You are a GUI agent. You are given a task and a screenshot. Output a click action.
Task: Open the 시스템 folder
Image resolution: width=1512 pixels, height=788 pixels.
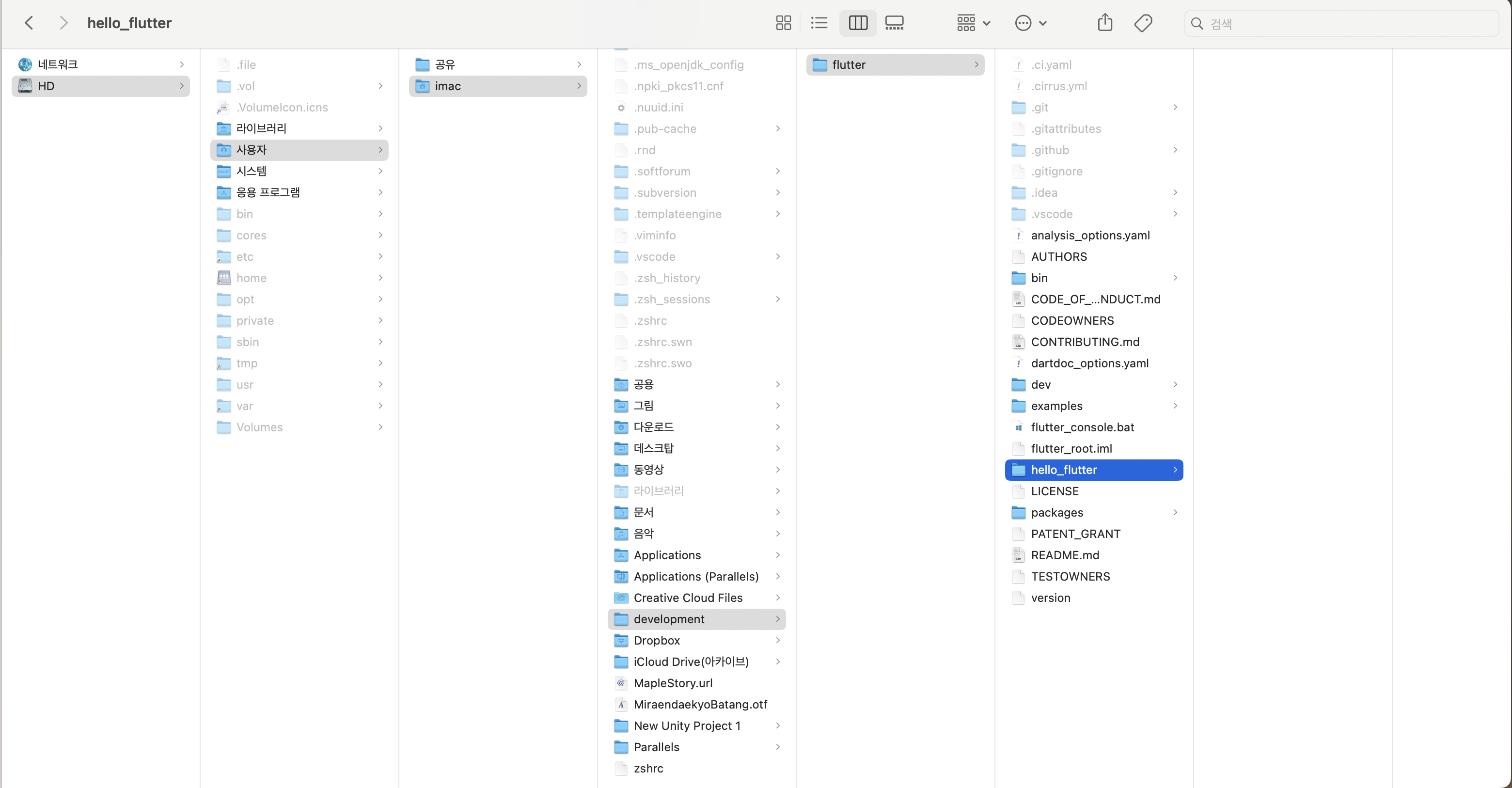[299, 171]
